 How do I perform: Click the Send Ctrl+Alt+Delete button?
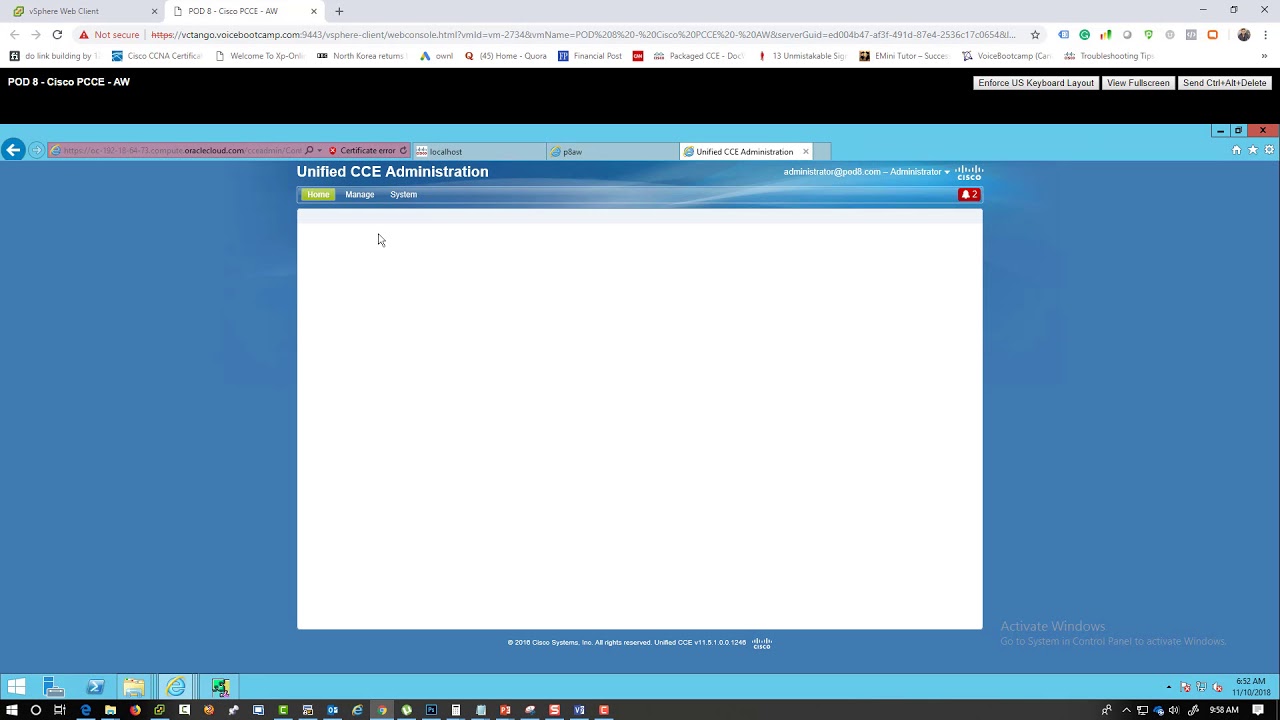(1224, 83)
